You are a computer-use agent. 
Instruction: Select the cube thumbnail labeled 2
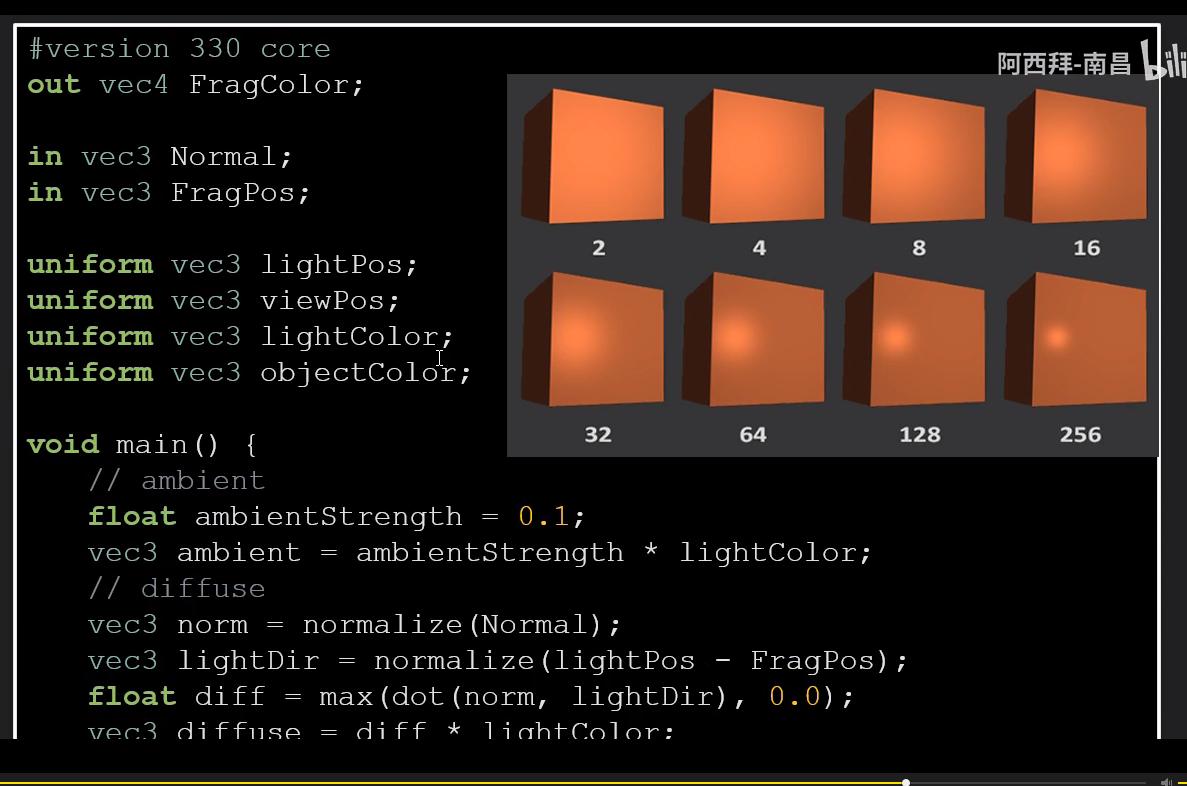coord(597,155)
